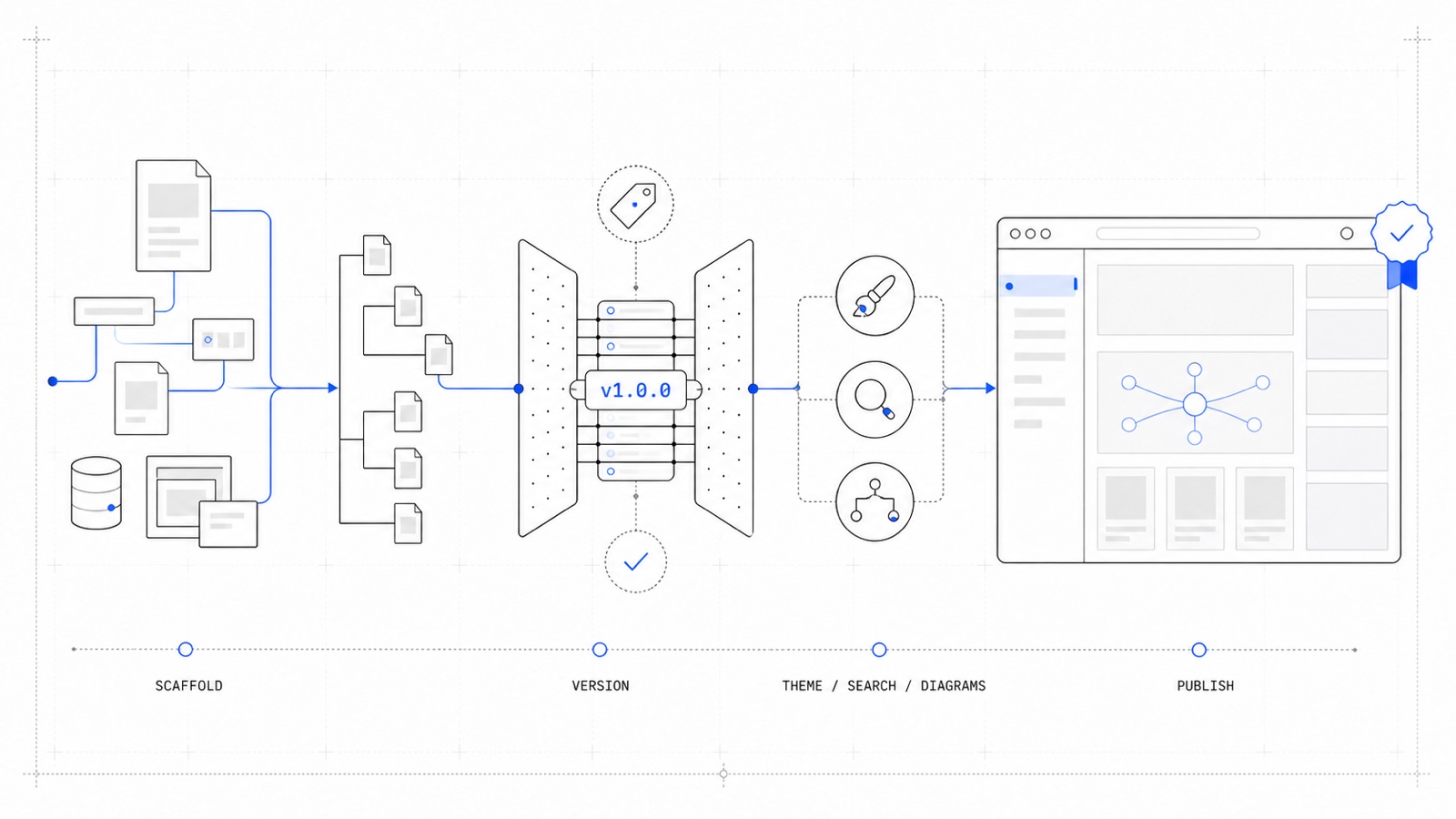Click the paintbrush theme icon
Viewport: 1456px width, 819px height.
[x=875, y=296]
